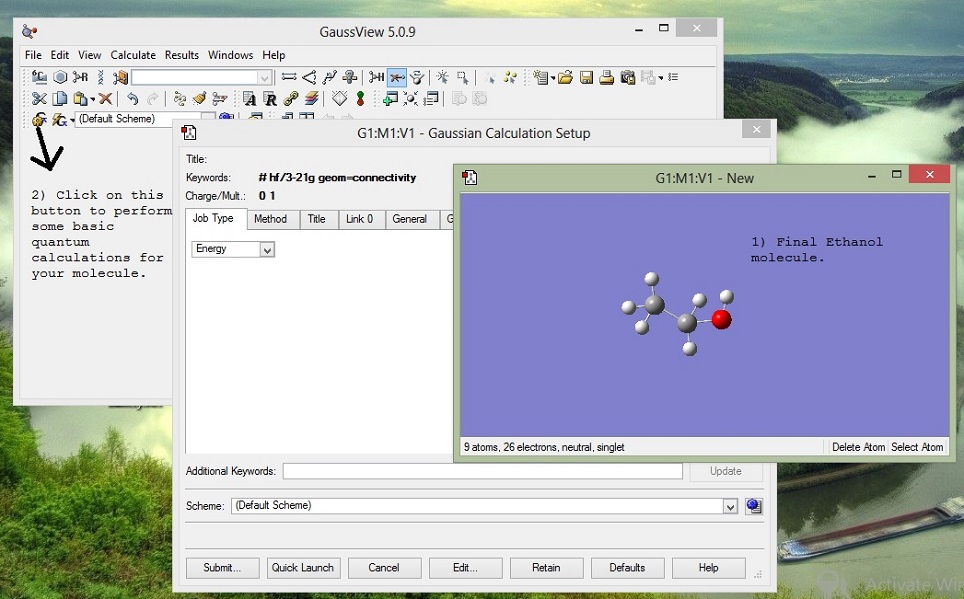Open the Windows menu
The height and width of the screenshot is (599, 964).
click(x=231, y=55)
